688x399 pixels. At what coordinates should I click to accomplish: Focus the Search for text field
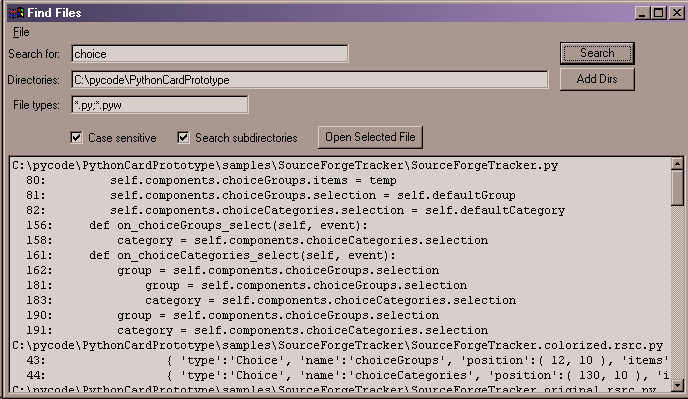coord(210,54)
